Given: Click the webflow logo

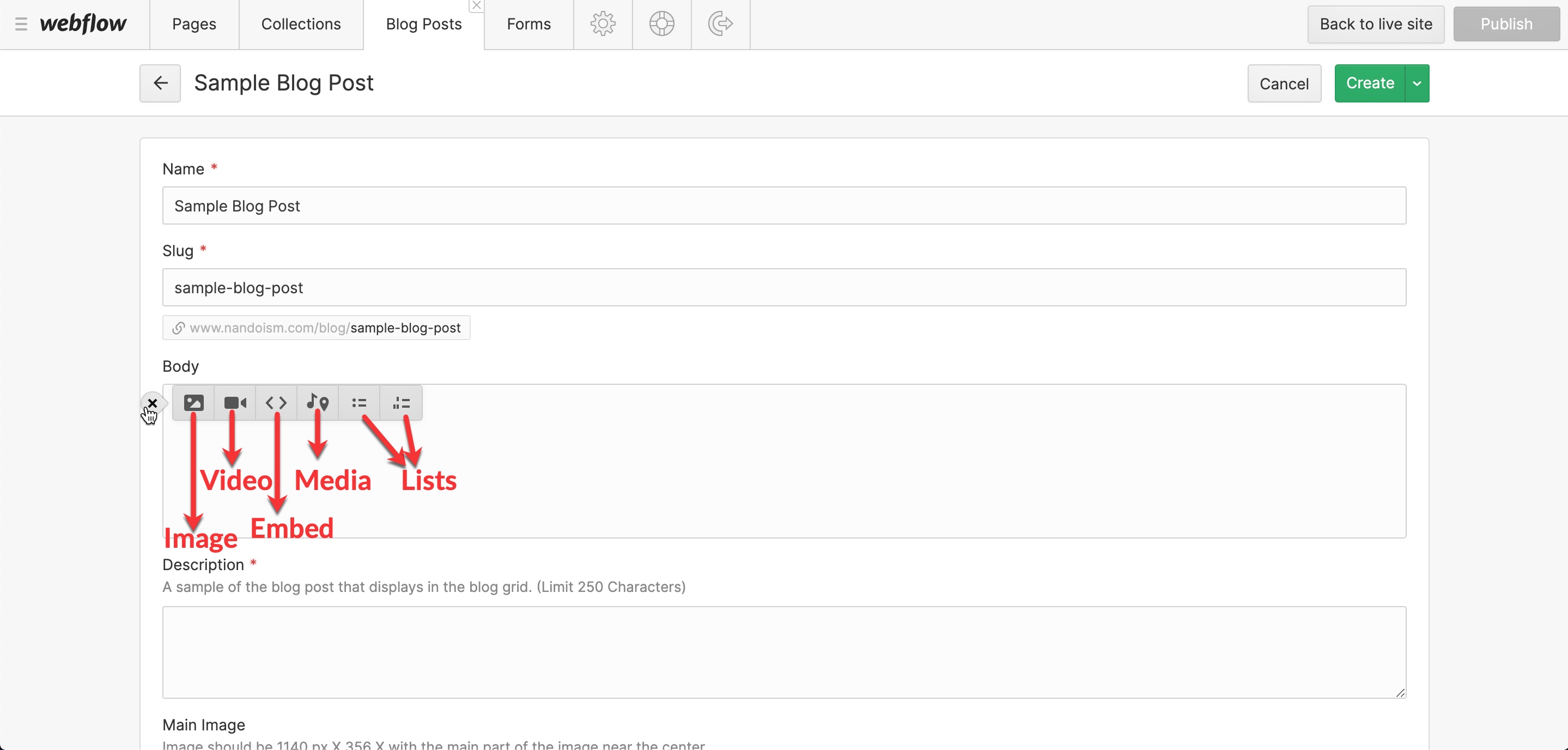Looking at the screenshot, I should pos(83,24).
